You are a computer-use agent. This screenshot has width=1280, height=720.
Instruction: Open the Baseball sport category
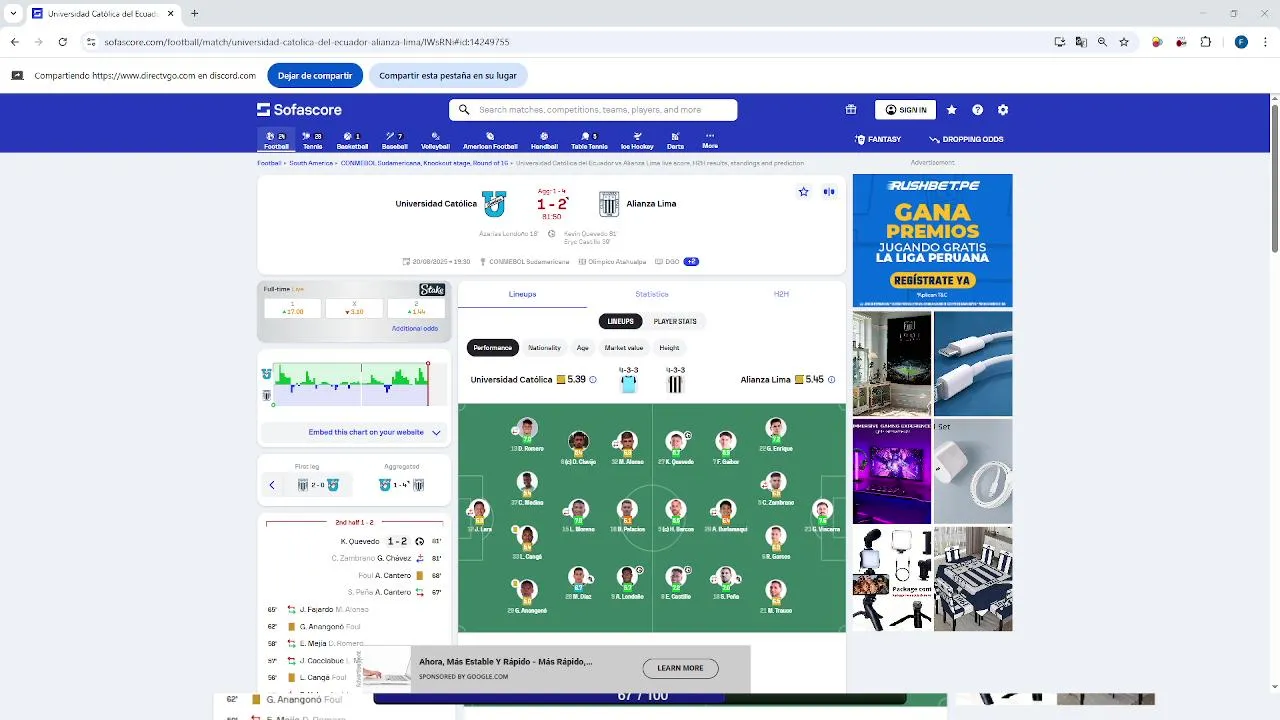[x=394, y=140]
